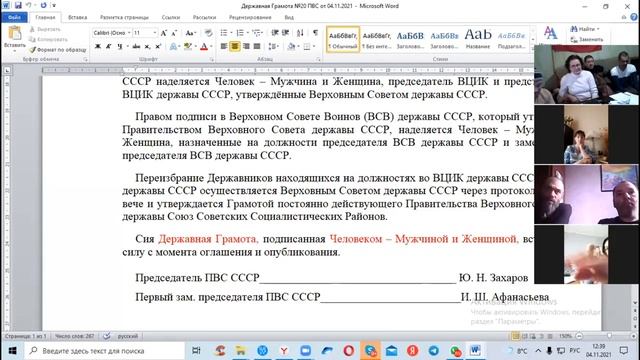Screen dimensions: 640x360
Task: Open the Файл menu tab
Action: 14,18
